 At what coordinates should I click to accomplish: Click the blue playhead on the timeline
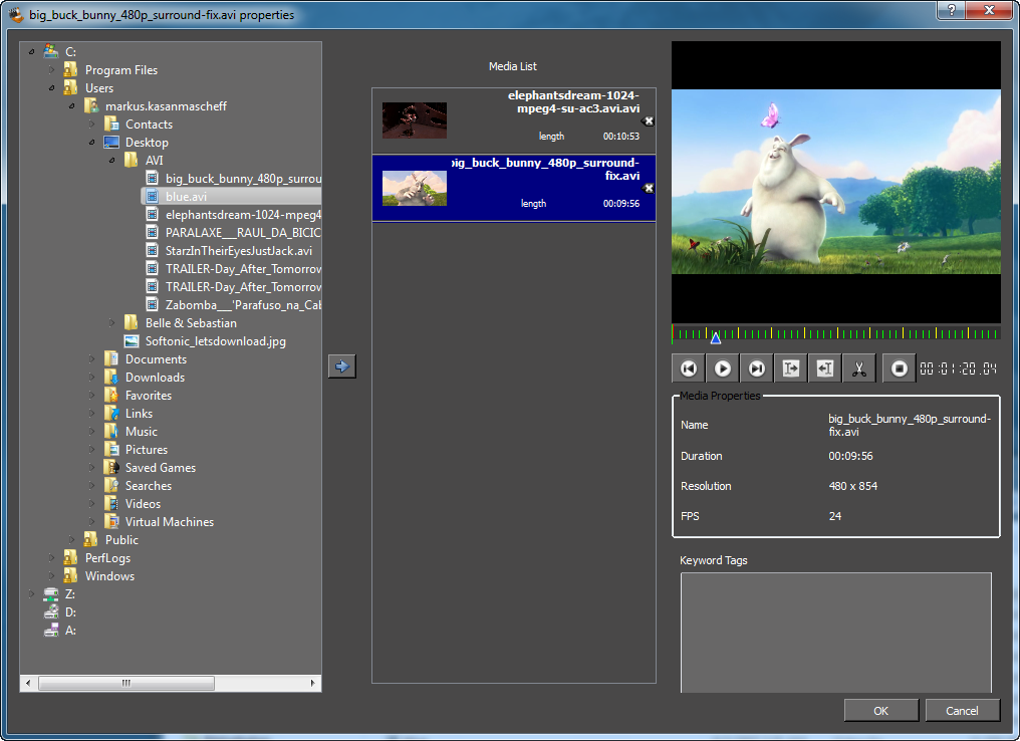click(x=715, y=338)
